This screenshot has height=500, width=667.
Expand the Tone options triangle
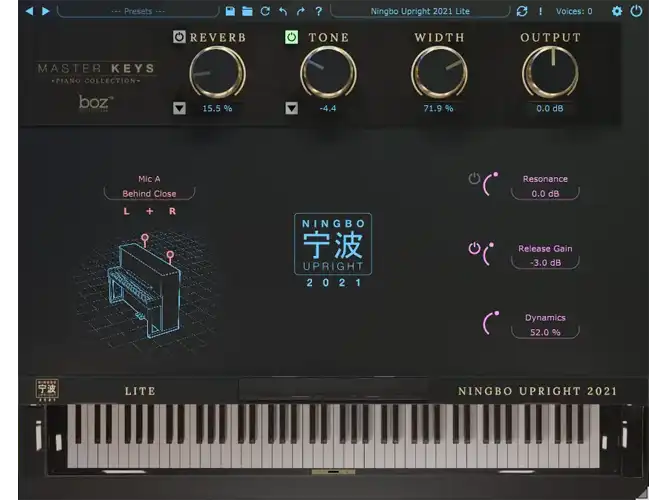291,108
